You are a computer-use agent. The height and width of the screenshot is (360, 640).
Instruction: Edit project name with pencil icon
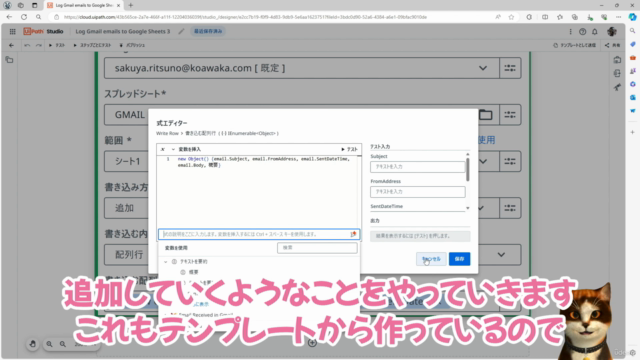coord(181,31)
